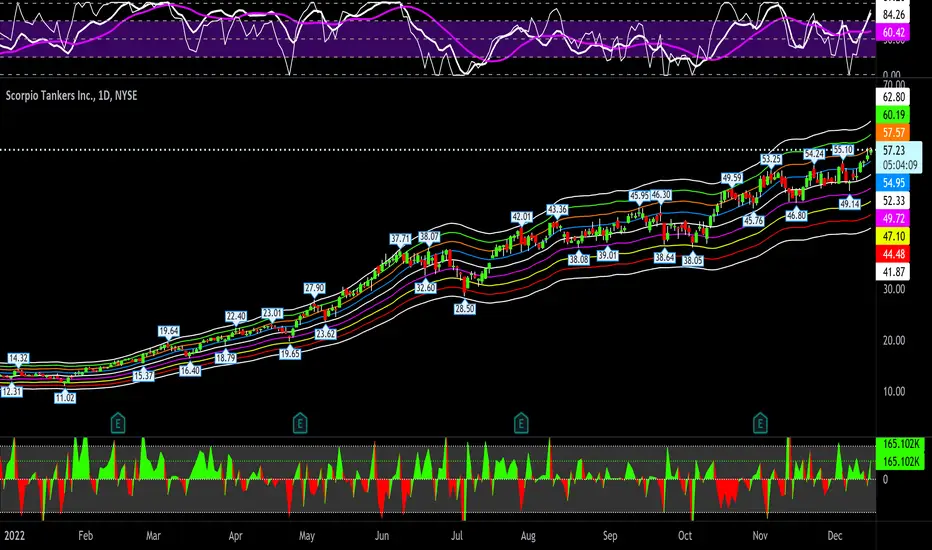Click the 15.37 pivot low label
This screenshot has width=932, height=550.
(143, 376)
